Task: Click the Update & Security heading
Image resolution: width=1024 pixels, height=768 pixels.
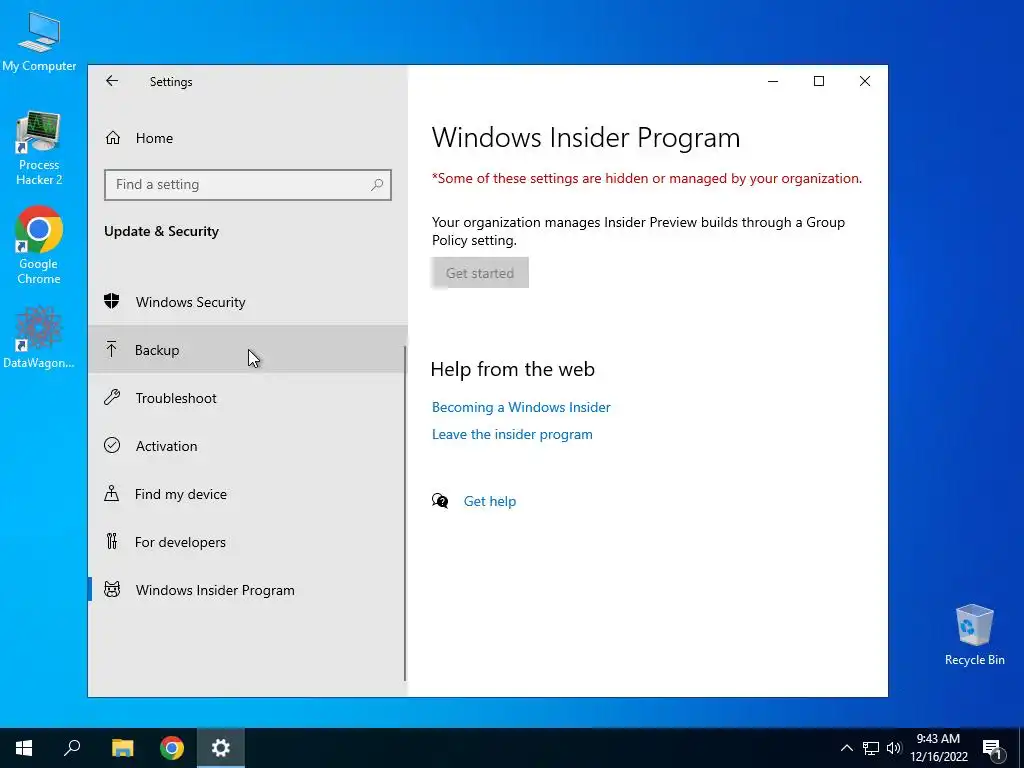Action: pyautogui.click(x=161, y=231)
